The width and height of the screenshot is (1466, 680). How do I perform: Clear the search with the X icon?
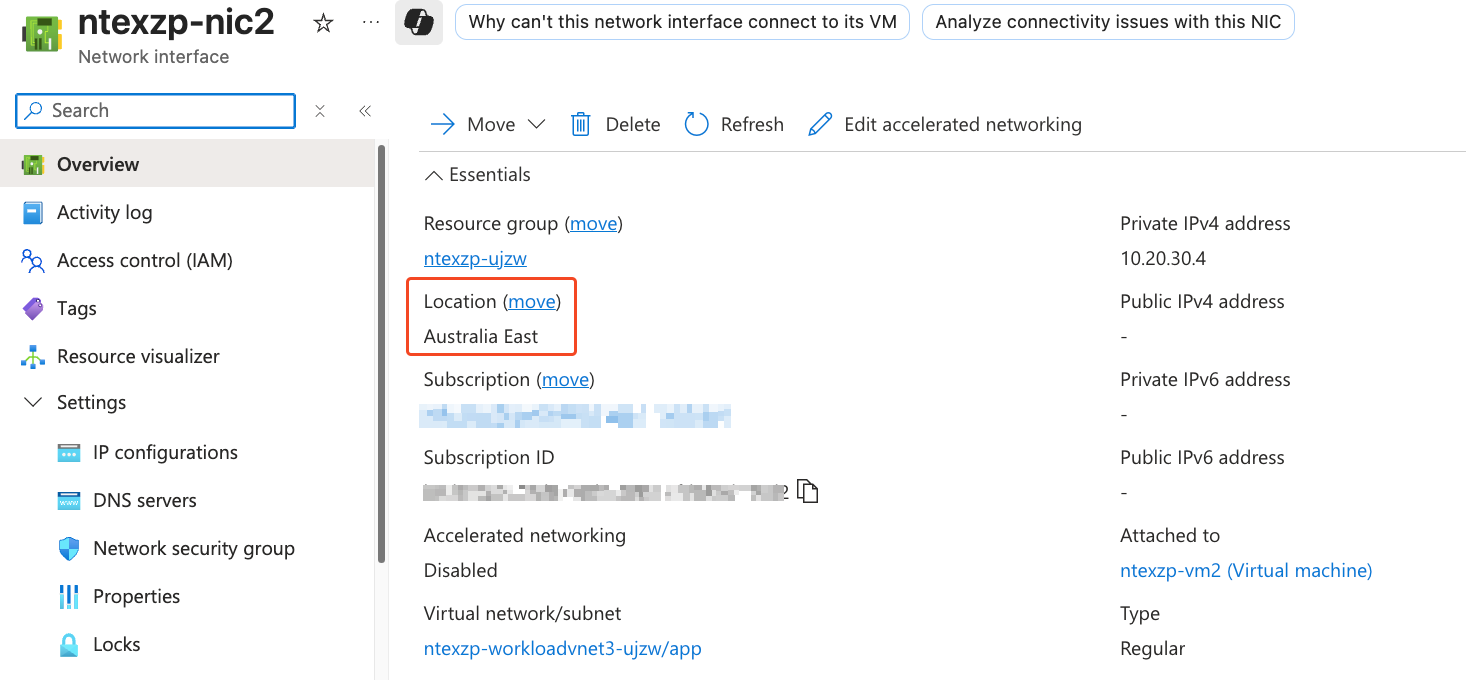(320, 111)
